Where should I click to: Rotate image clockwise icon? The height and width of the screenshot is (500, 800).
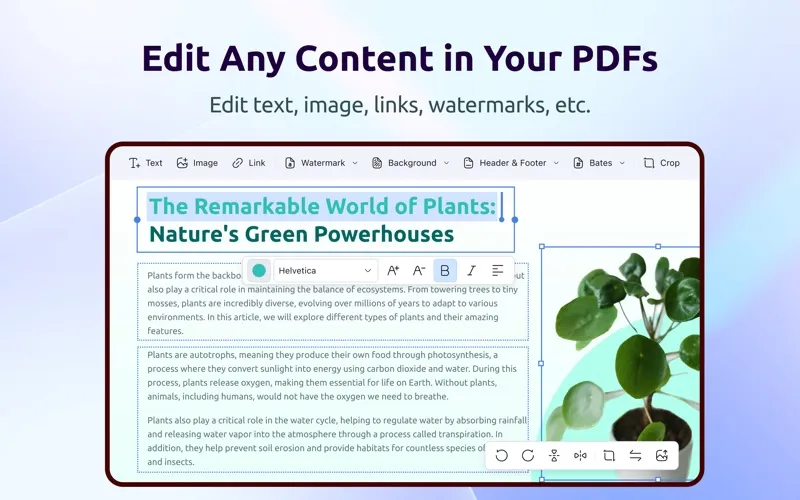point(528,456)
